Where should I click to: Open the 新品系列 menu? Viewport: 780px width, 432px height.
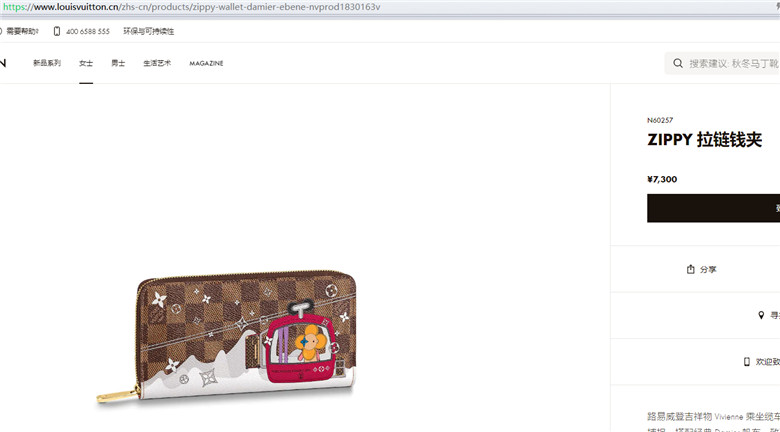tap(47, 63)
